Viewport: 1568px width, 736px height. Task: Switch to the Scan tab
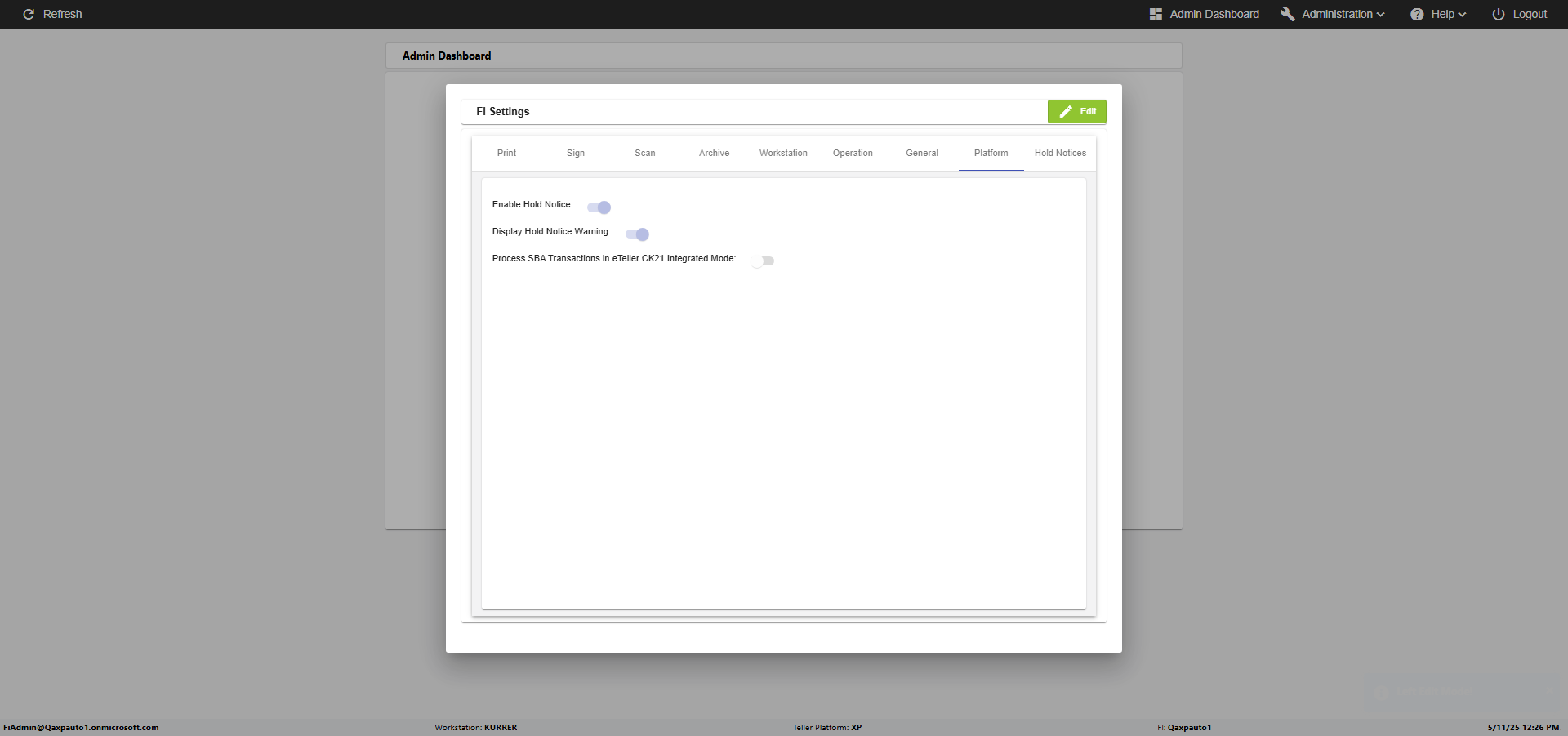pos(645,154)
